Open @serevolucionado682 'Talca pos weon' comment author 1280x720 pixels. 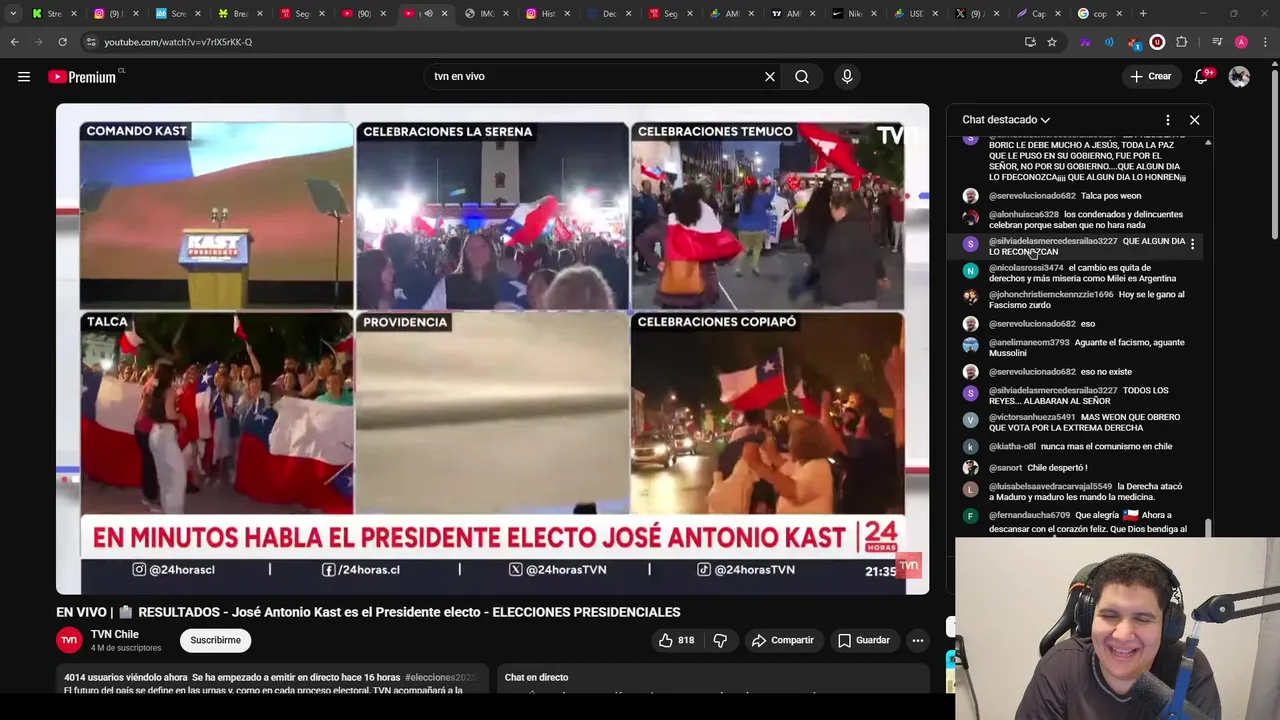1032,196
